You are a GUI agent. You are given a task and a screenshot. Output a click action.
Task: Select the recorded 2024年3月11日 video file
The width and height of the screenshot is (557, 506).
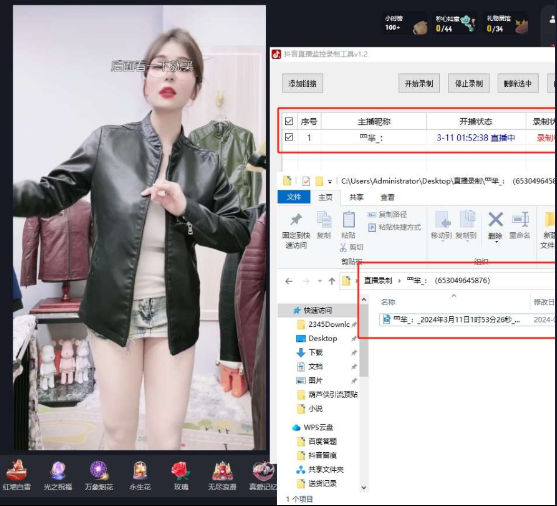click(x=453, y=320)
